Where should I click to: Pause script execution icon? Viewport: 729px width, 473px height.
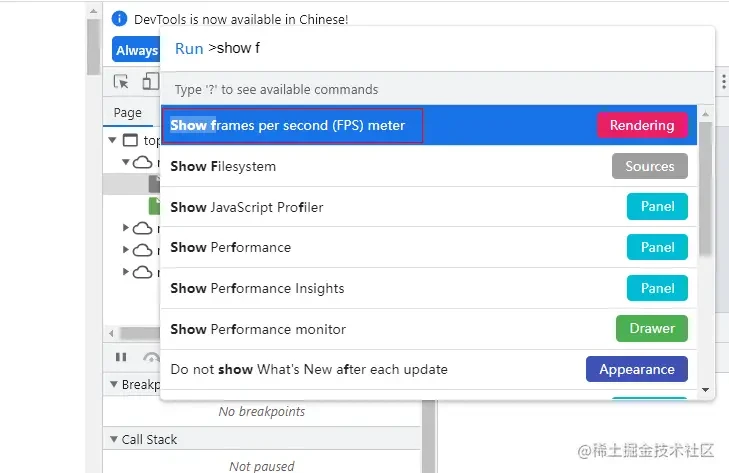(x=121, y=357)
